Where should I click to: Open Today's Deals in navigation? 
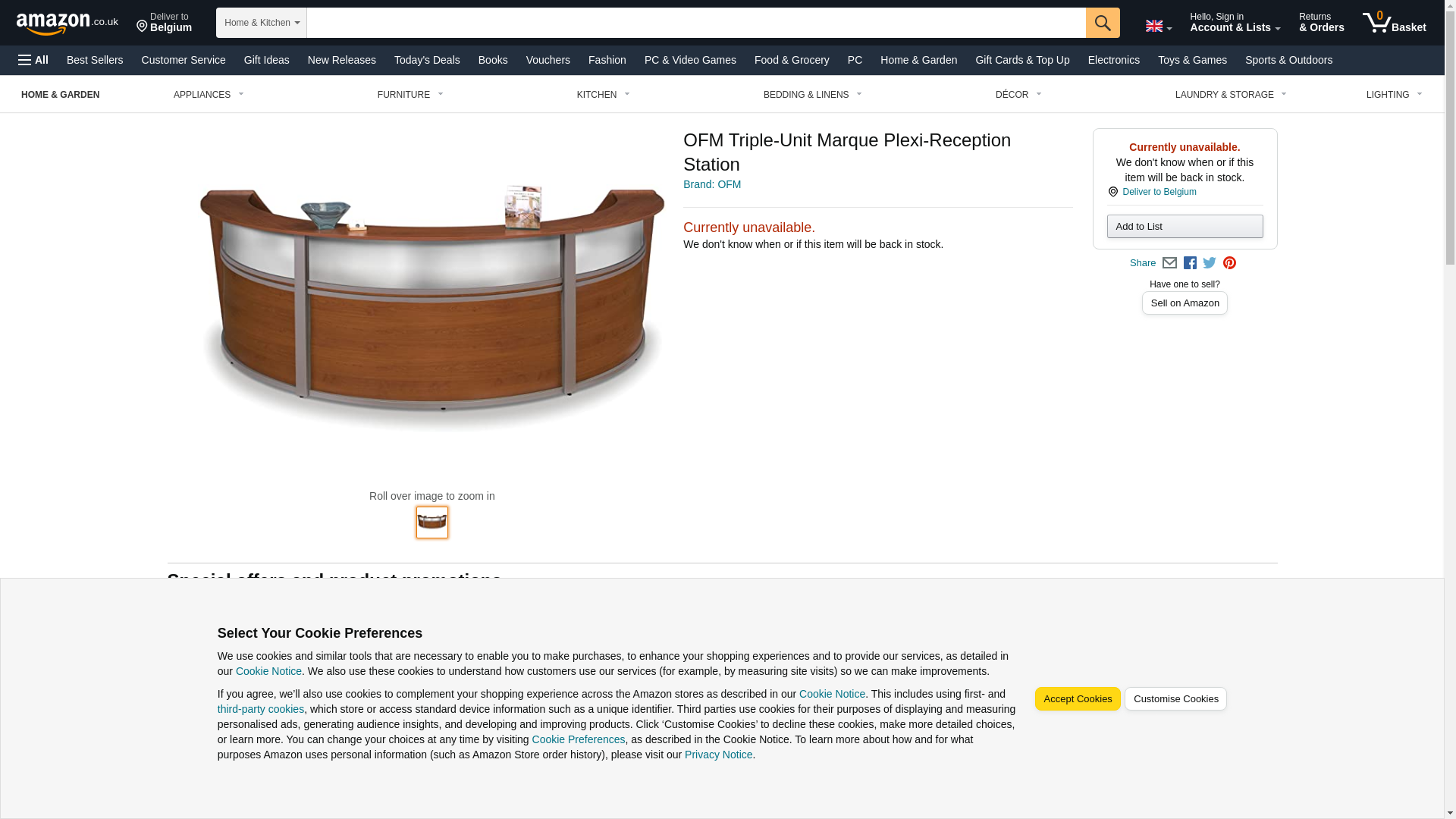coord(427,60)
